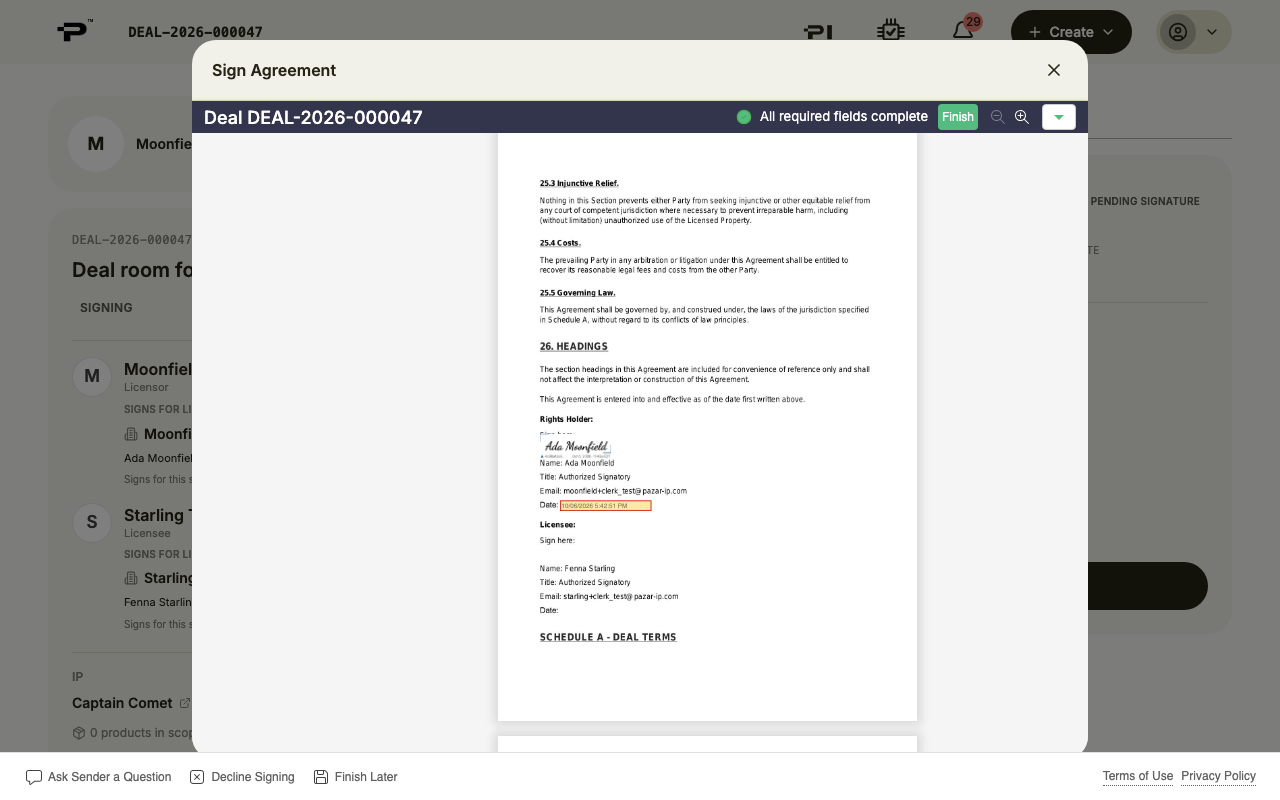Click the large M avatar in deal header
1280x800 pixels.
96,144
